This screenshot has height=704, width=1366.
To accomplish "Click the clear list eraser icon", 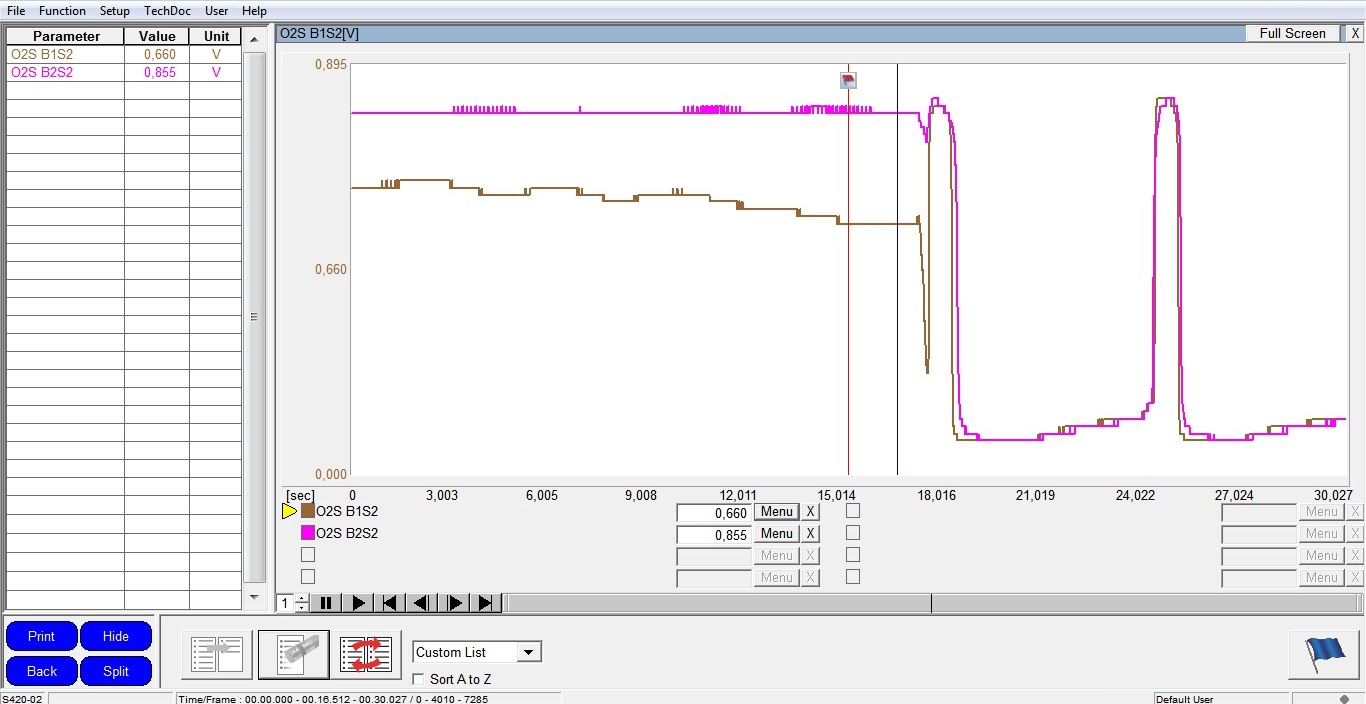I will pos(293,655).
